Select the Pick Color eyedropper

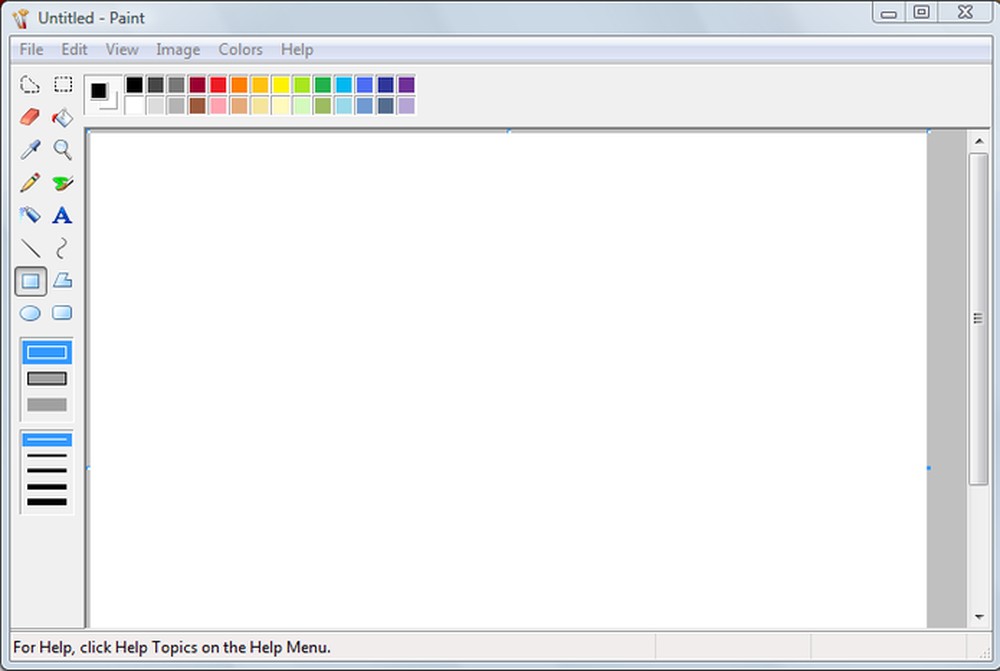[30, 150]
